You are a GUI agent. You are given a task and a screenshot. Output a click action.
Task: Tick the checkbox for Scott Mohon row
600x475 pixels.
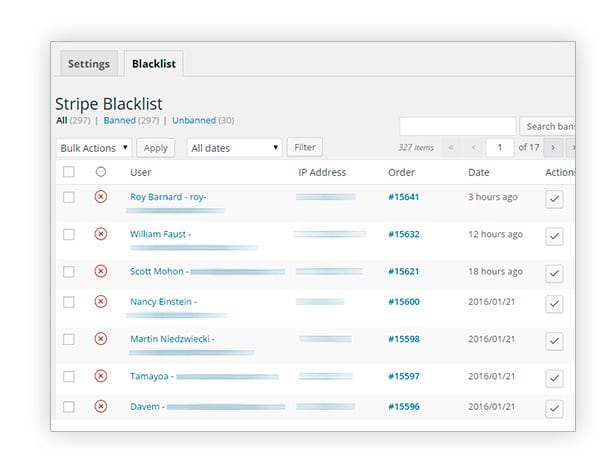[x=69, y=272]
